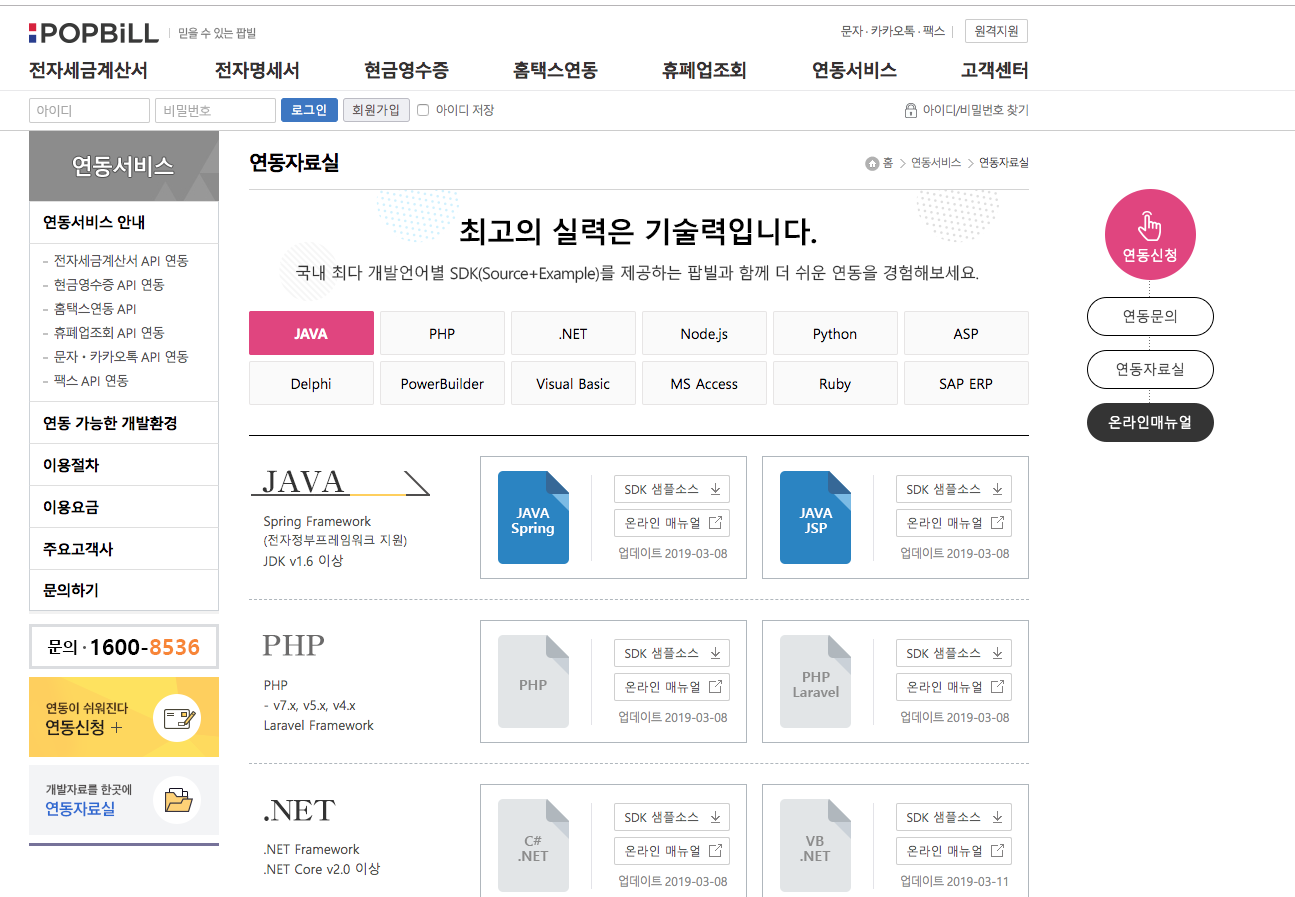Download JAVA Spring SDK 샘플소스

[x=672, y=489]
